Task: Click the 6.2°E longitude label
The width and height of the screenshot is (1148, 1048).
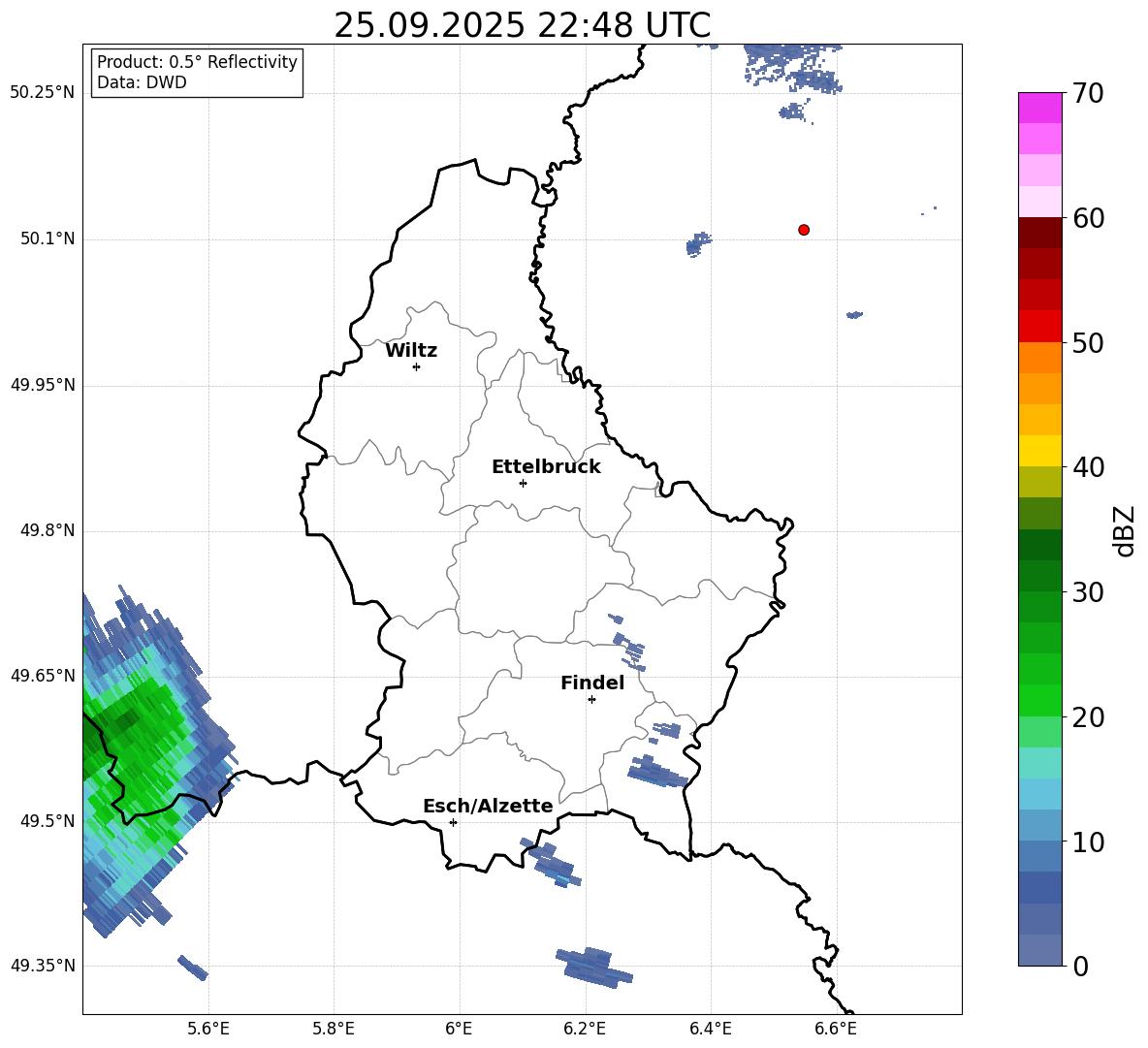Action: coord(585,1029)
